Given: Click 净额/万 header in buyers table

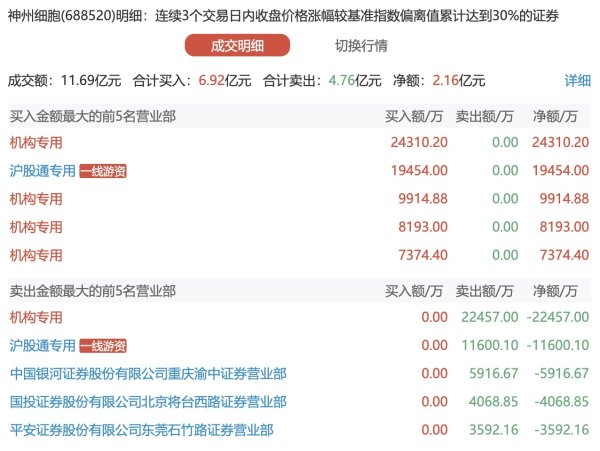Looking at the screenshot, I should 555,116.
